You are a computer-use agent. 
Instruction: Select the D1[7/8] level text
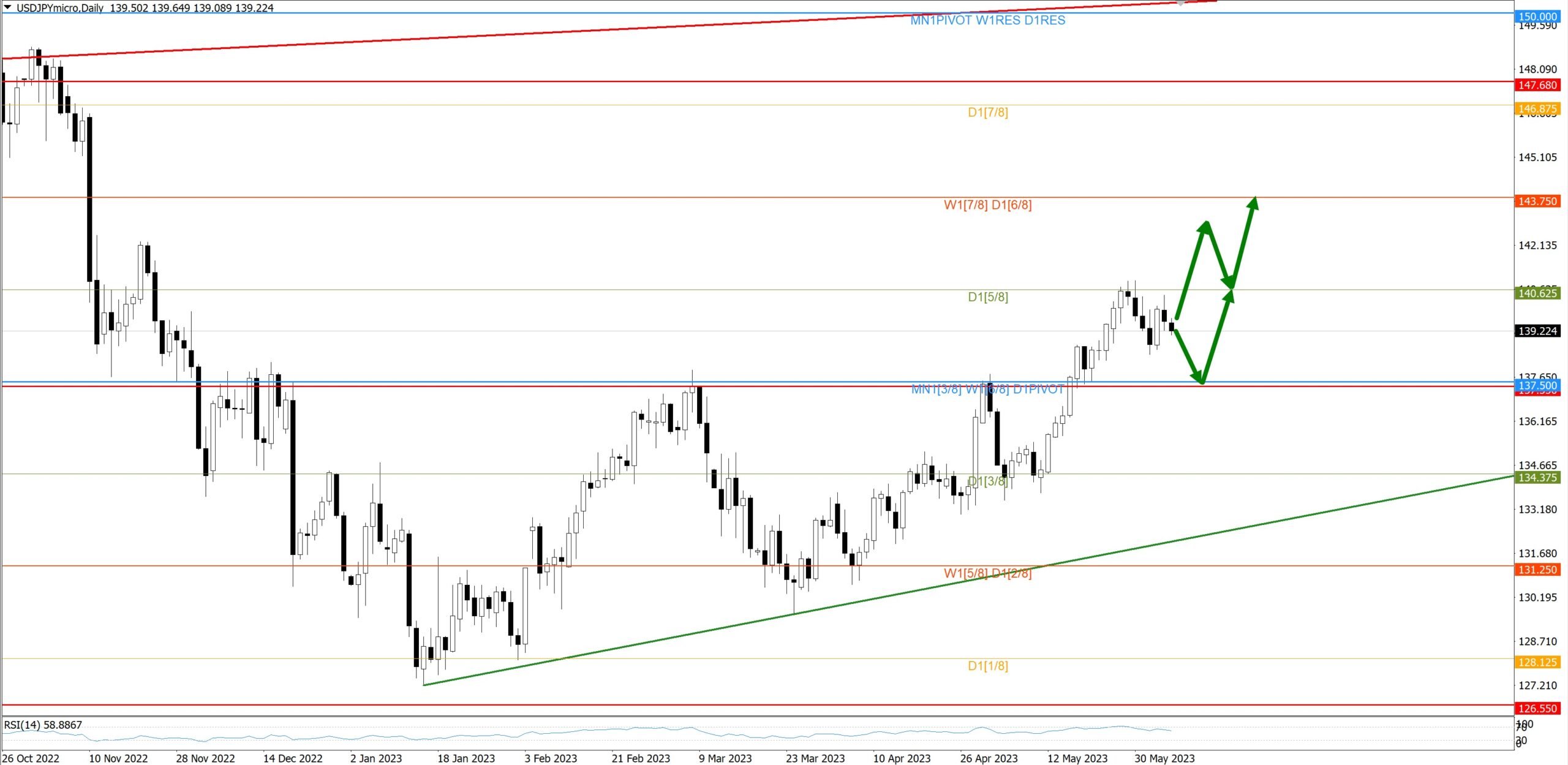pyautogui.click(x=987, y=112)
